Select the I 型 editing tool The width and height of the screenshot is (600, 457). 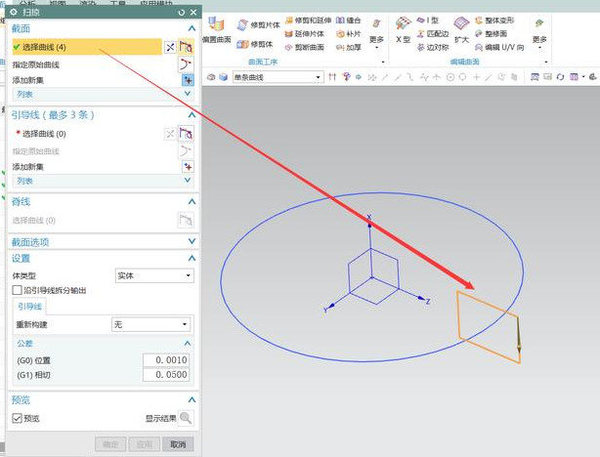pyautogui.click(x=428, y=20)
